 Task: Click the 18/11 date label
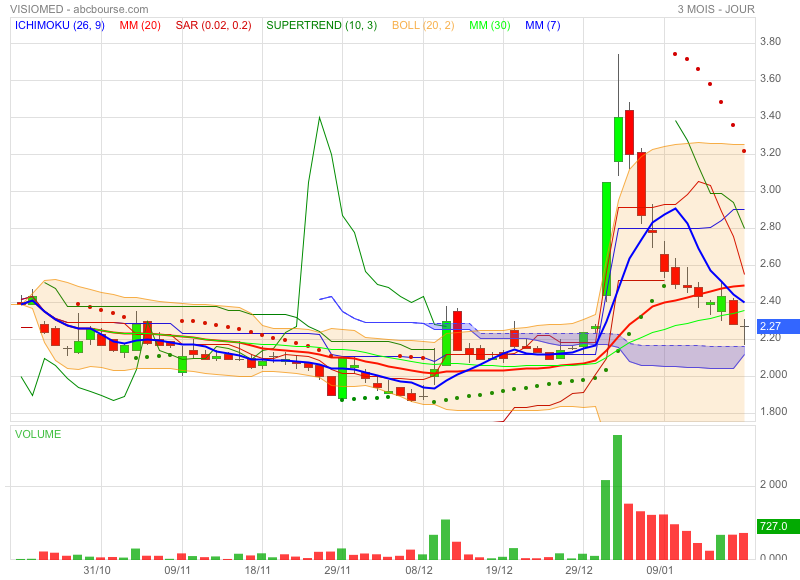[258, 570]
